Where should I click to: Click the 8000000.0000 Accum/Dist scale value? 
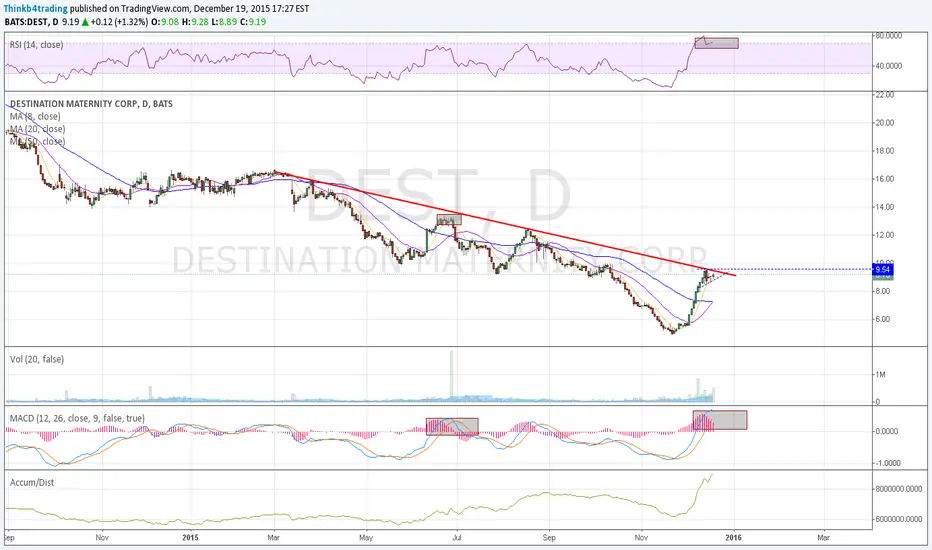[898, 489]
